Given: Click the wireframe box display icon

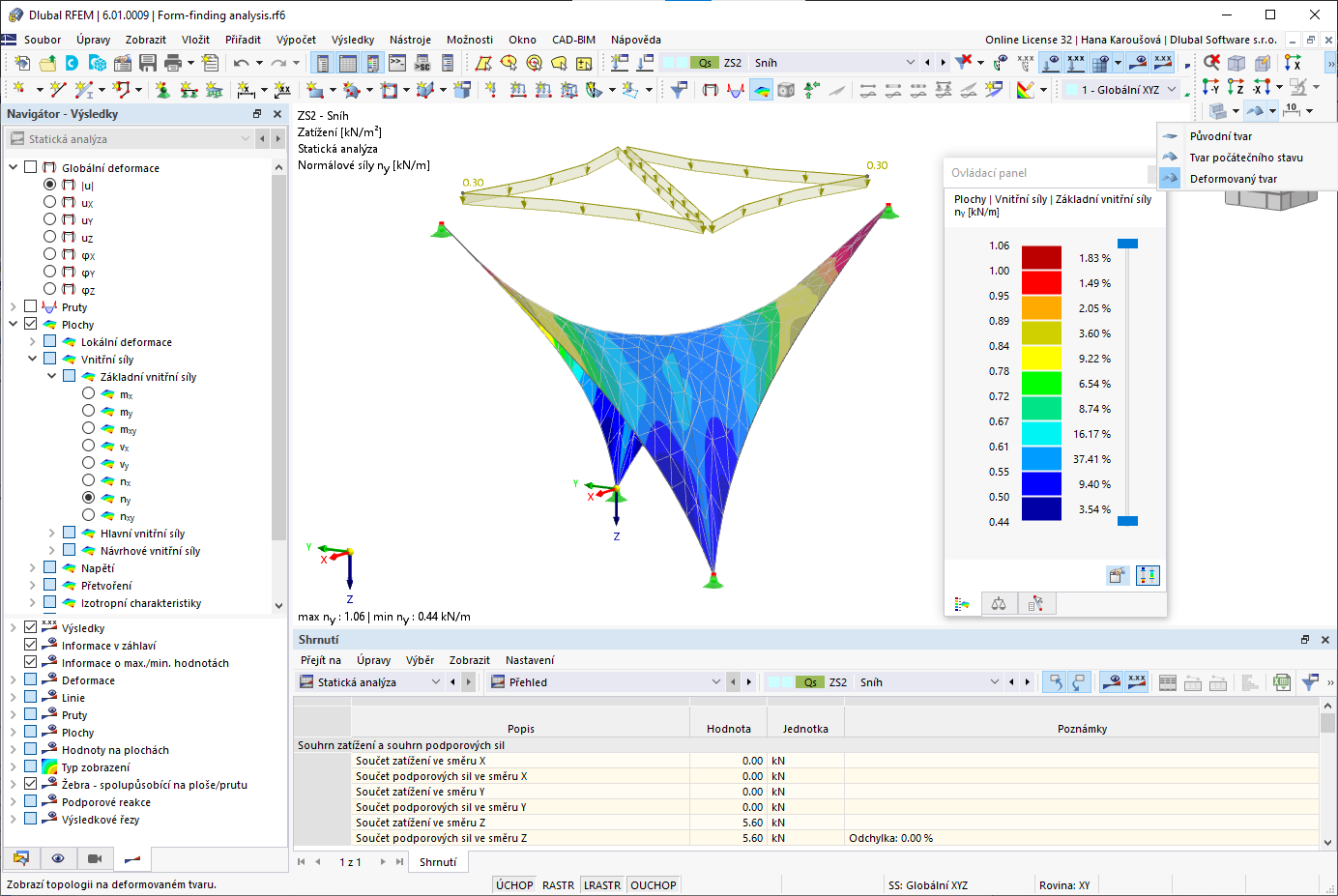Looking at the screenshot, I should tap(1236, 63).
